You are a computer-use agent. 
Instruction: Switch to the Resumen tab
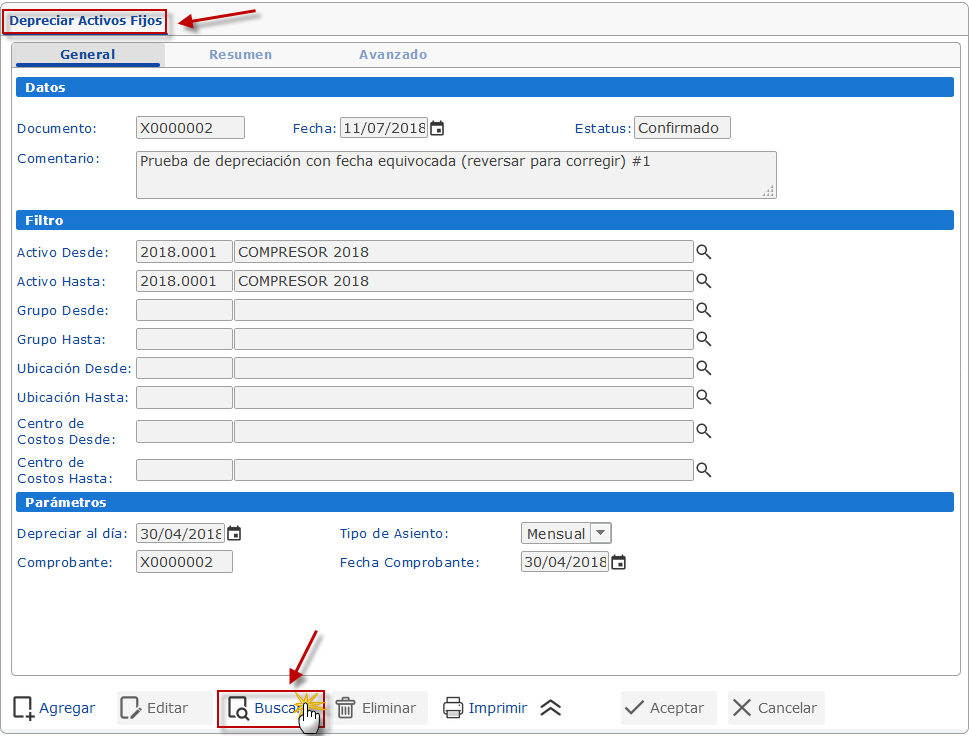240,55
